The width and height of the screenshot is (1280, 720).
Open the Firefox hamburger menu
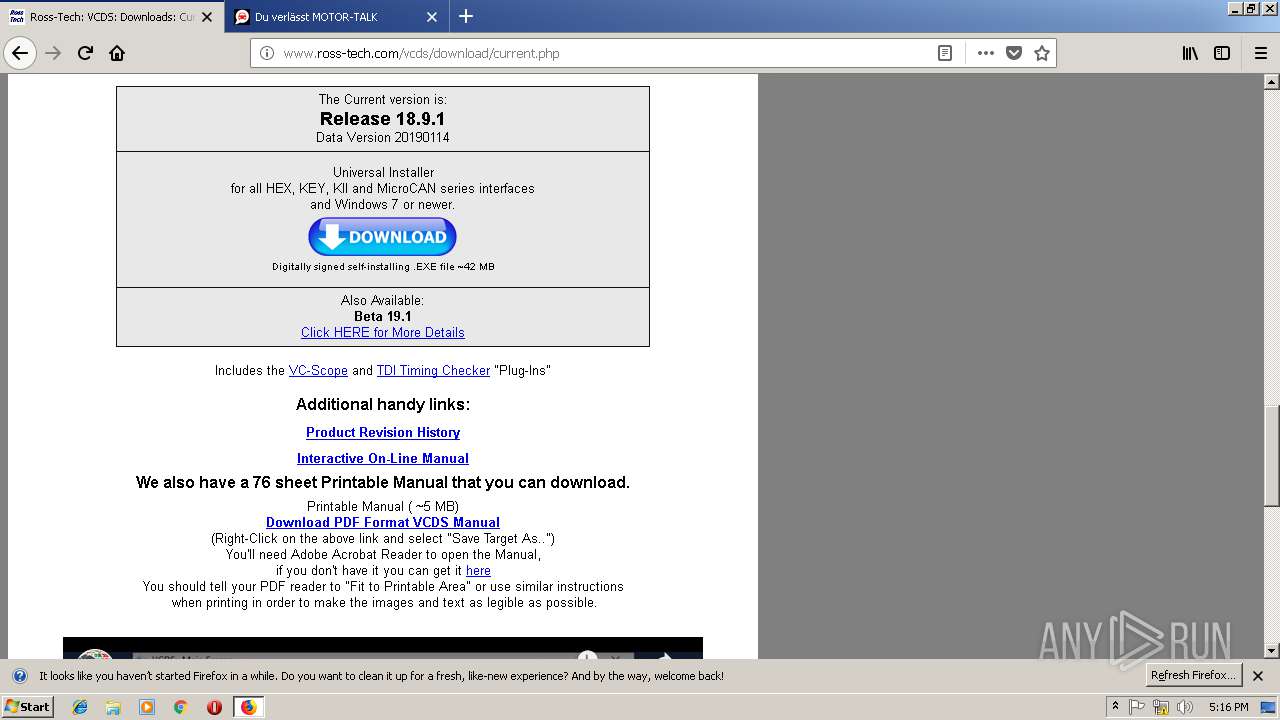pyautogui.click(x=1261, y=53)
